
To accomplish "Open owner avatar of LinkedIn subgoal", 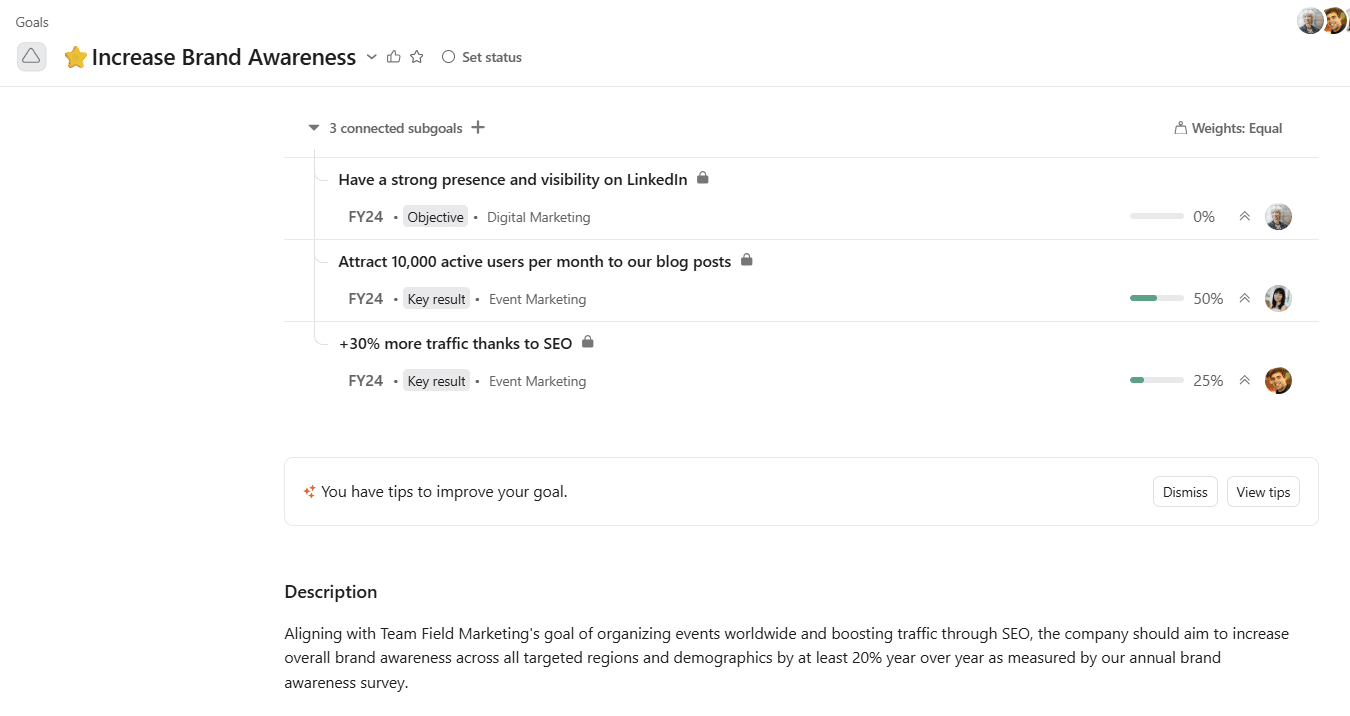I will [1278, 217].
